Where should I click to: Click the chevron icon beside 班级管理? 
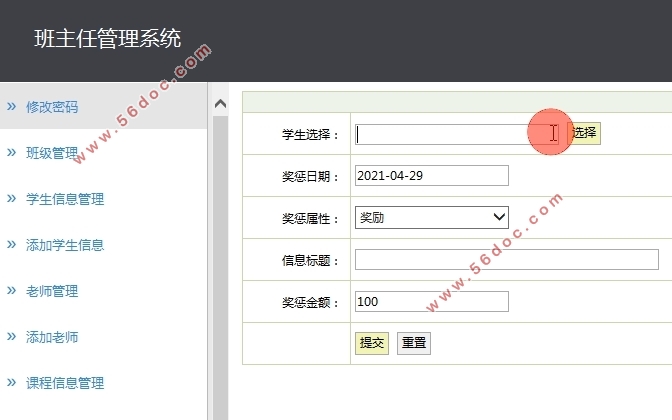coord(11,152)
